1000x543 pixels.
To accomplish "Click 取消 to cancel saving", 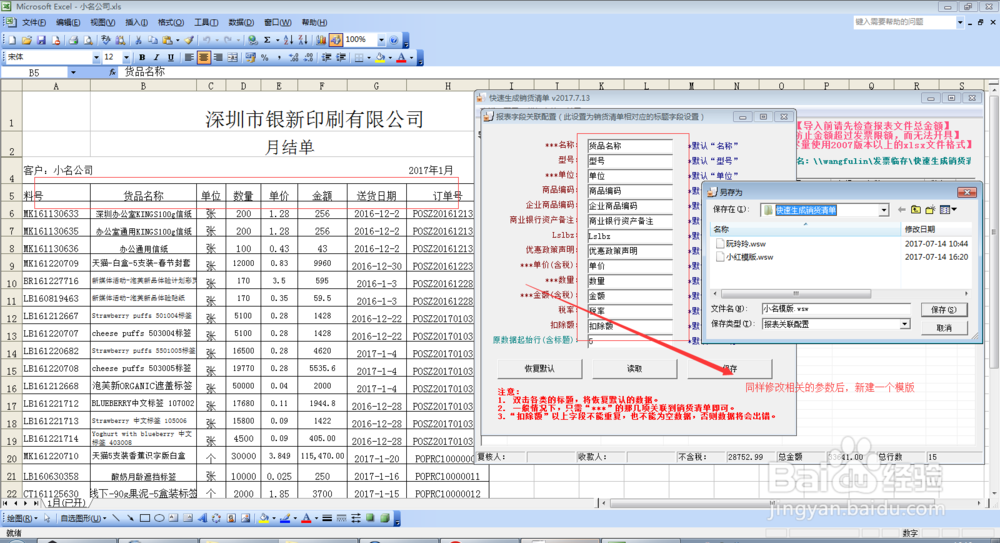I will 944,328.
